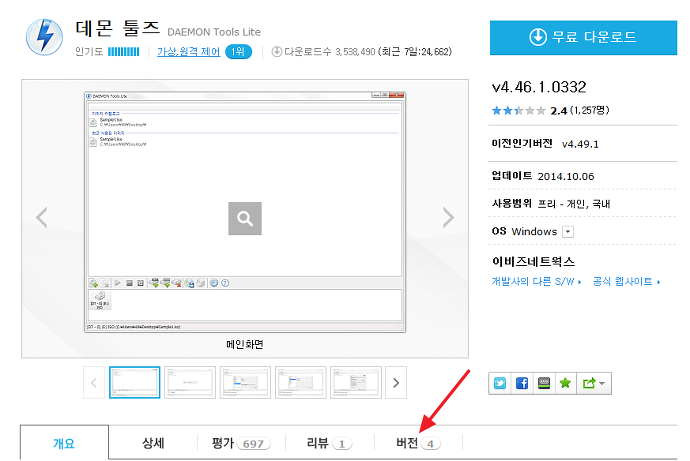Screen dimensions: 690x461
Task: Open the share export dropdown
Action: pos(594,383)
